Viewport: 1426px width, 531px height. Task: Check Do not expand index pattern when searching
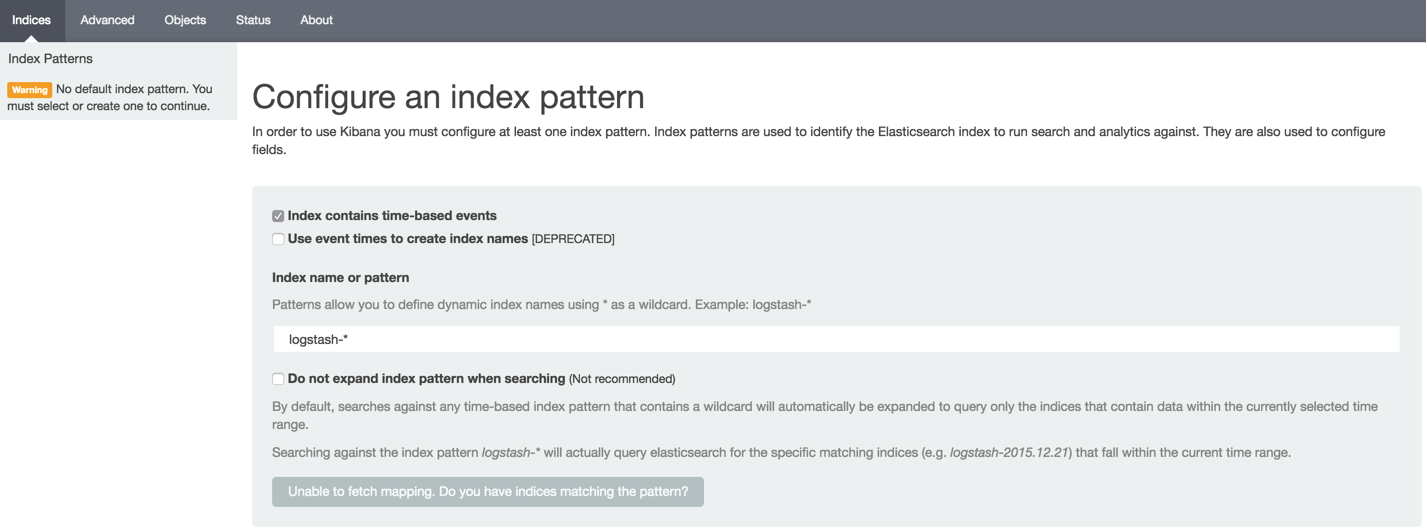coord(278,379)
